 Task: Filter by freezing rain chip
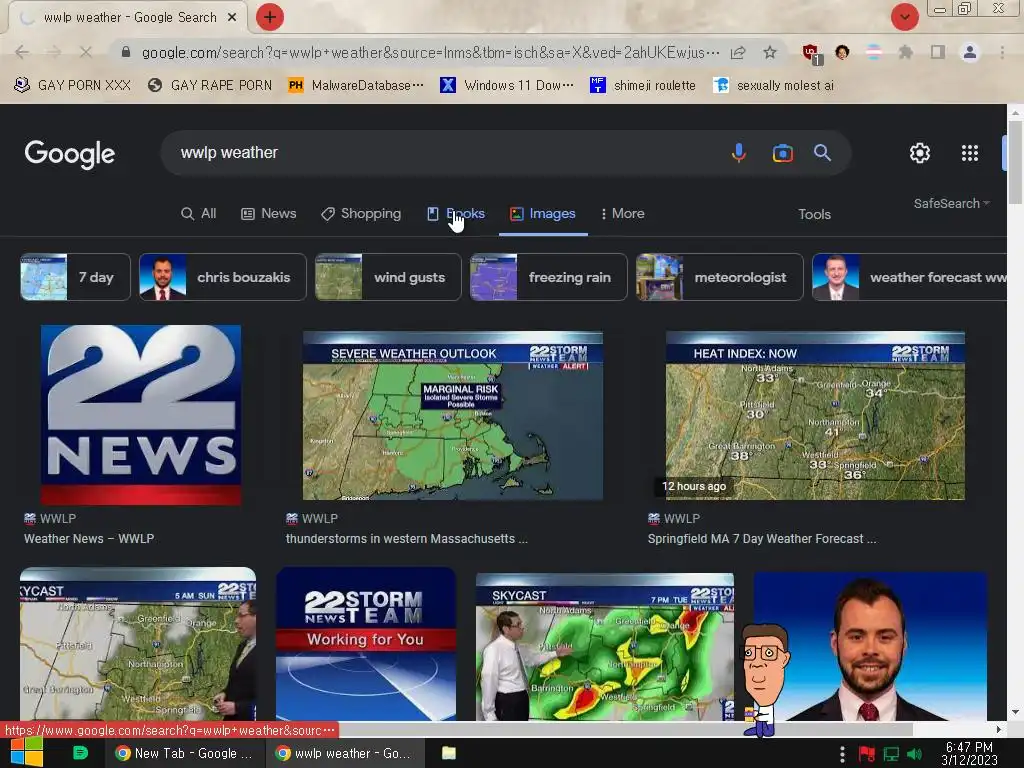pos(549,277)
